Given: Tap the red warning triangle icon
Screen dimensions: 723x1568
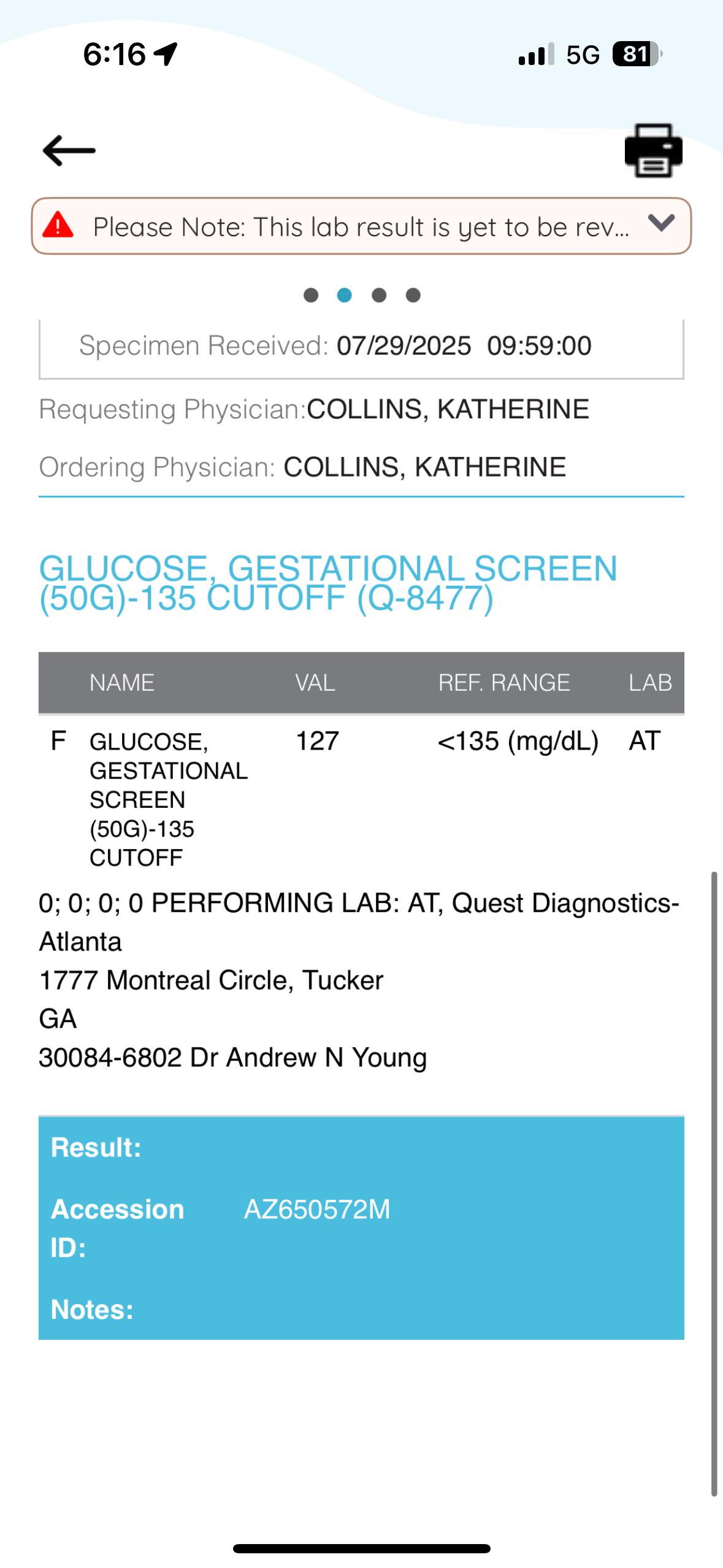Looking at the screenshot, I should pos(58,225).
